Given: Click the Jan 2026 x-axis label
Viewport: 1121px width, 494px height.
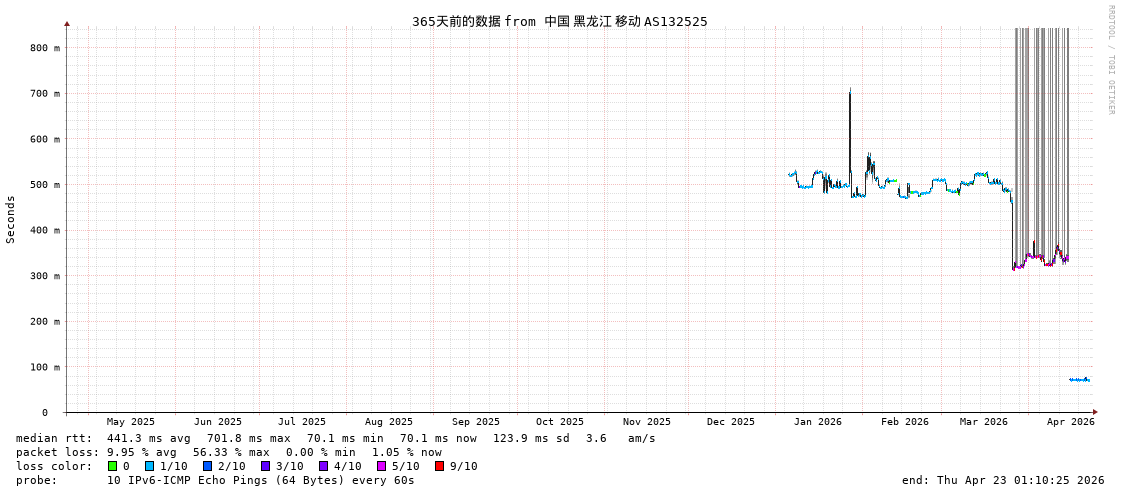Looking at the screenshot, I should [817, 422].
